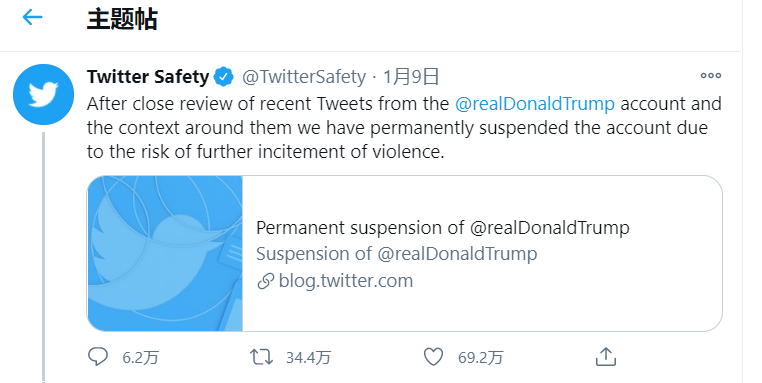Click the 6.2万 reply count
Viewport: 762px width, 383px height.
(x=140, y=358)
